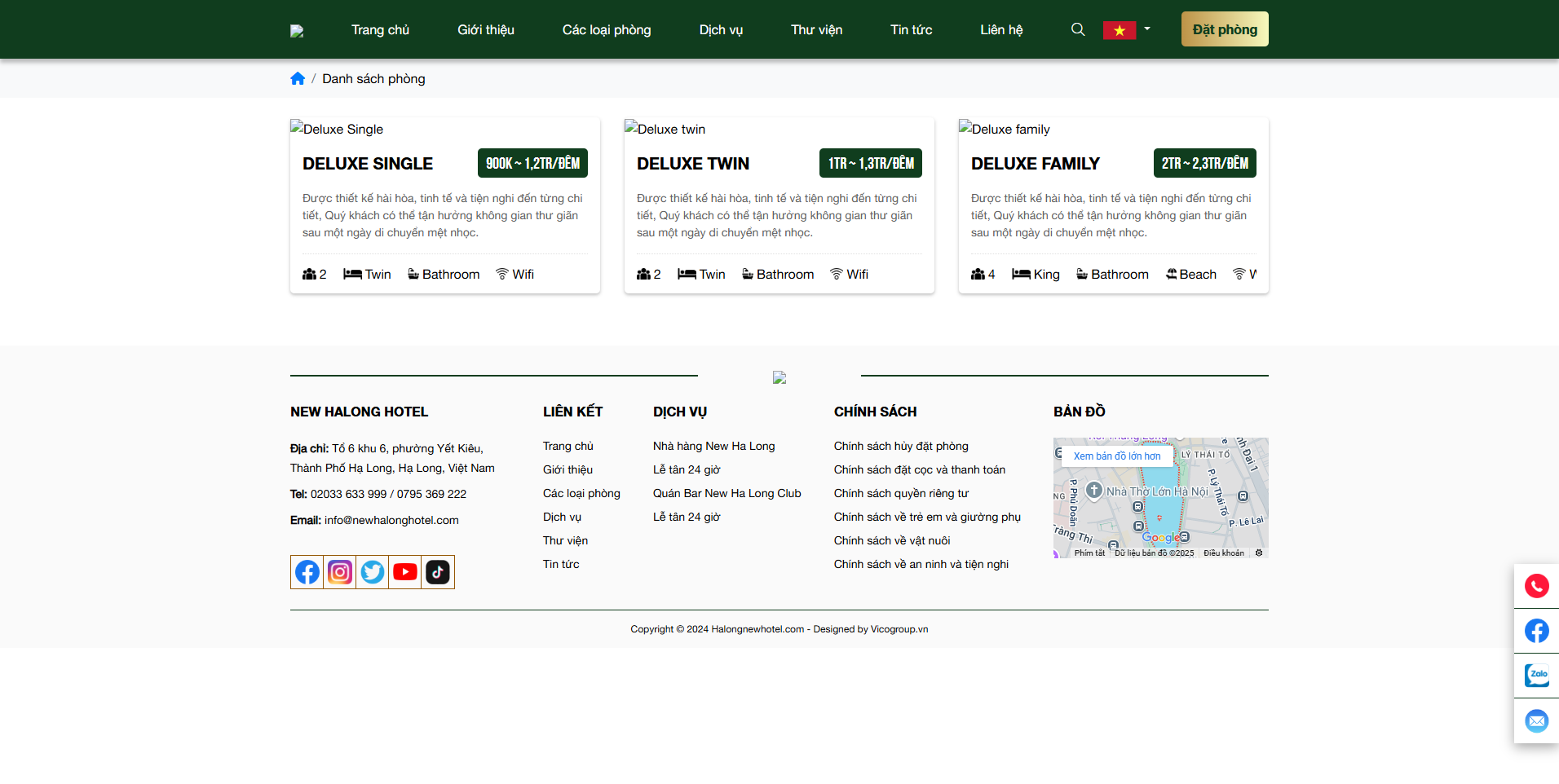
Task: Open the Deluxe family room image thumbnail
Action: [1005, 129]
